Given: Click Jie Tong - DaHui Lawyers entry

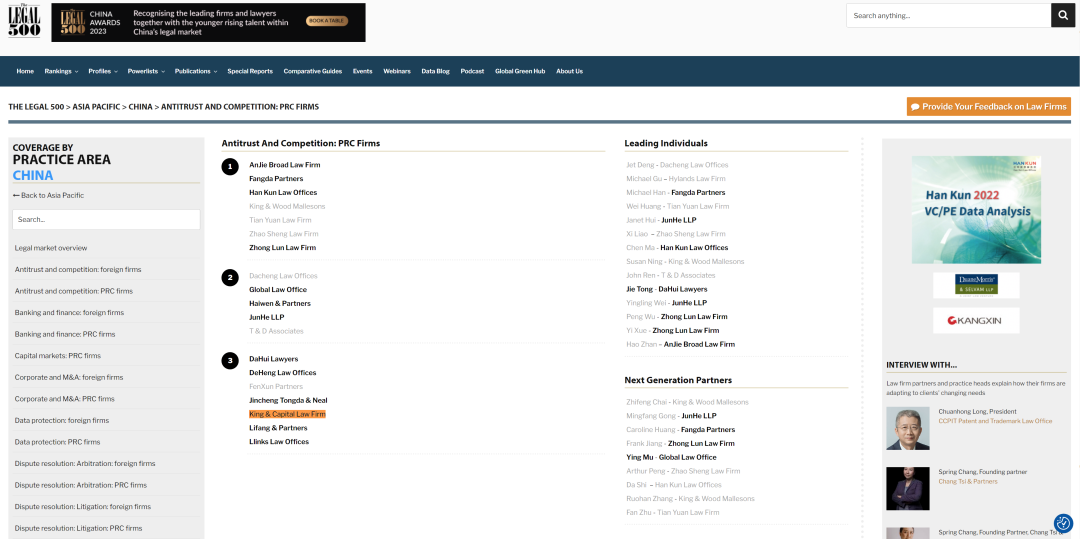Looking at the screenshot, I should tap(666, 289).
